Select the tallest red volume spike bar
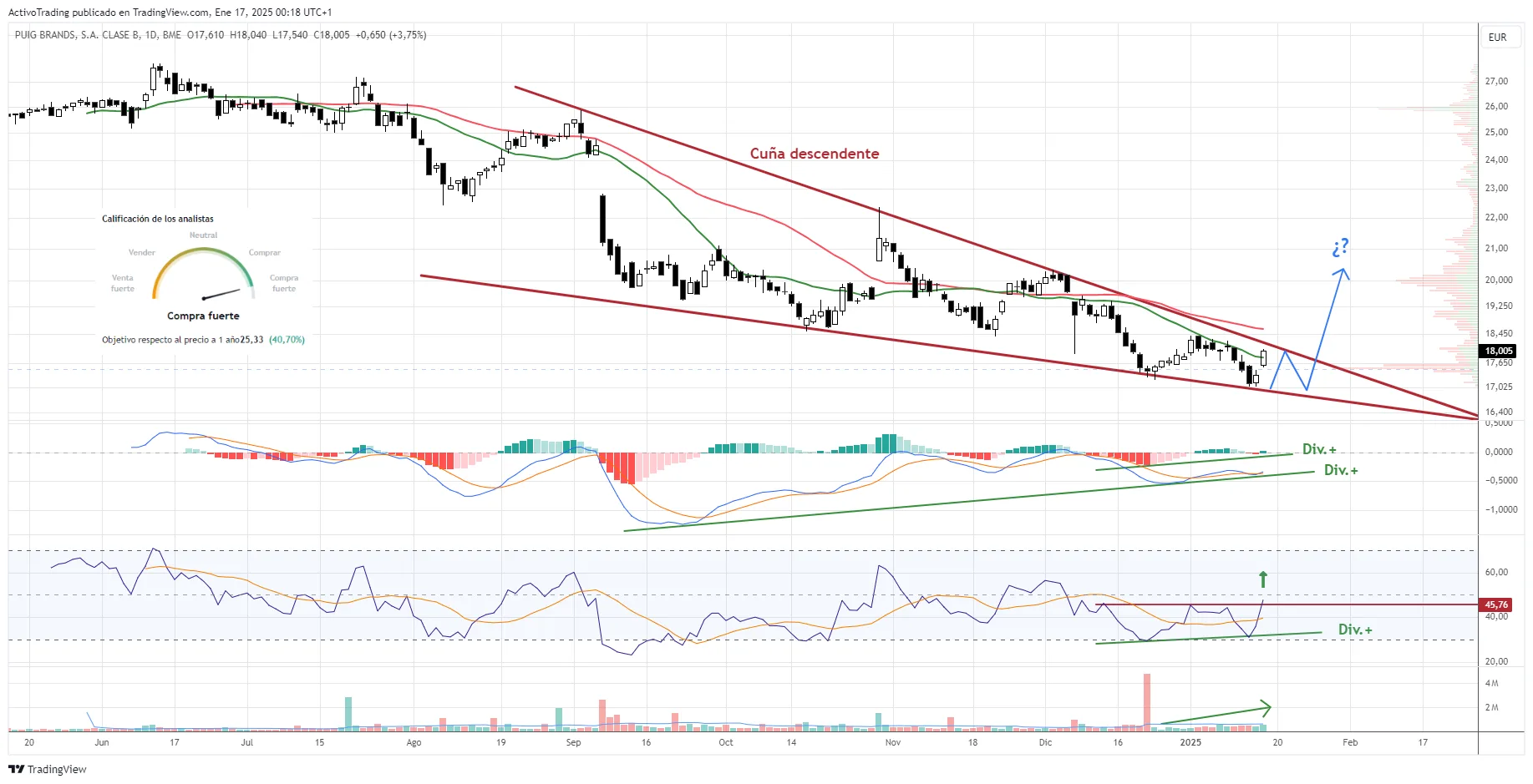The image size is (1533, 784). pos(1147,700)
